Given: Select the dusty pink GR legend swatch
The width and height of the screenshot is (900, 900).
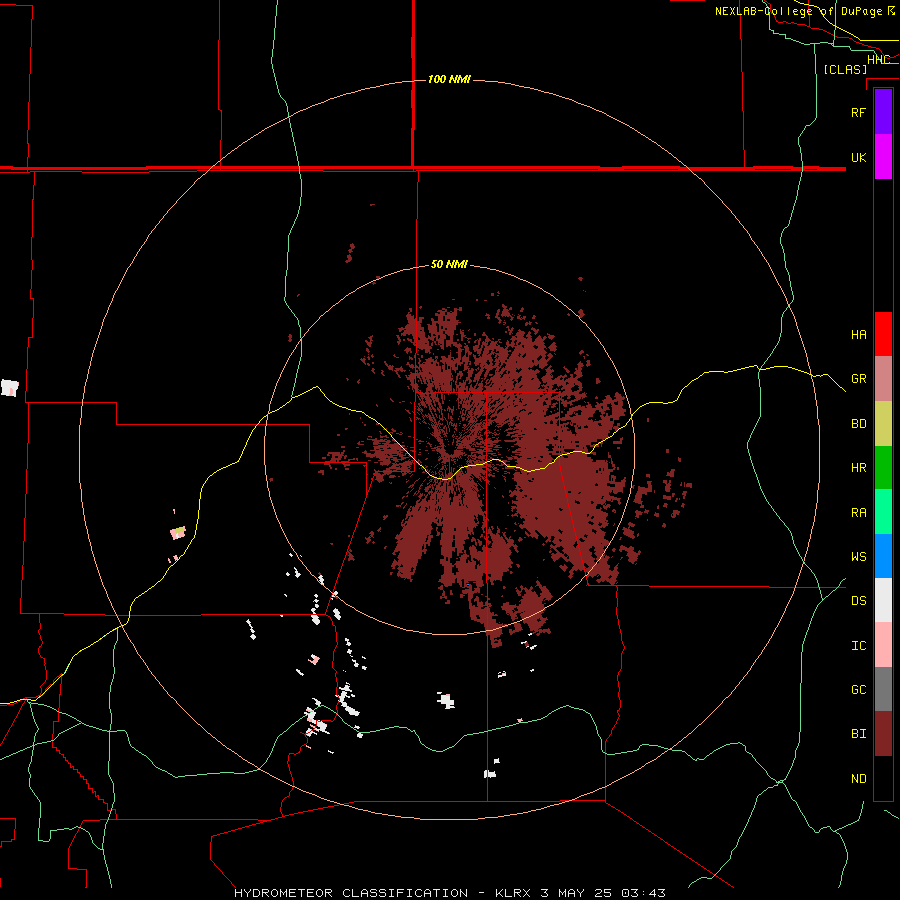Looking at the screenshot, I should tap(883, 379).
